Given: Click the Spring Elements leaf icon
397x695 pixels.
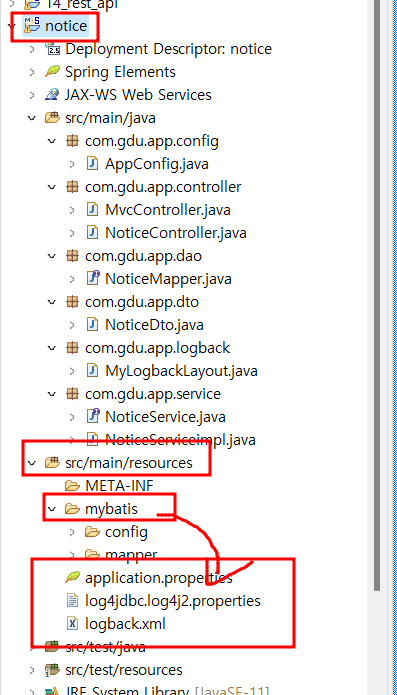Looking at the screenshot, I should (52, 71).
